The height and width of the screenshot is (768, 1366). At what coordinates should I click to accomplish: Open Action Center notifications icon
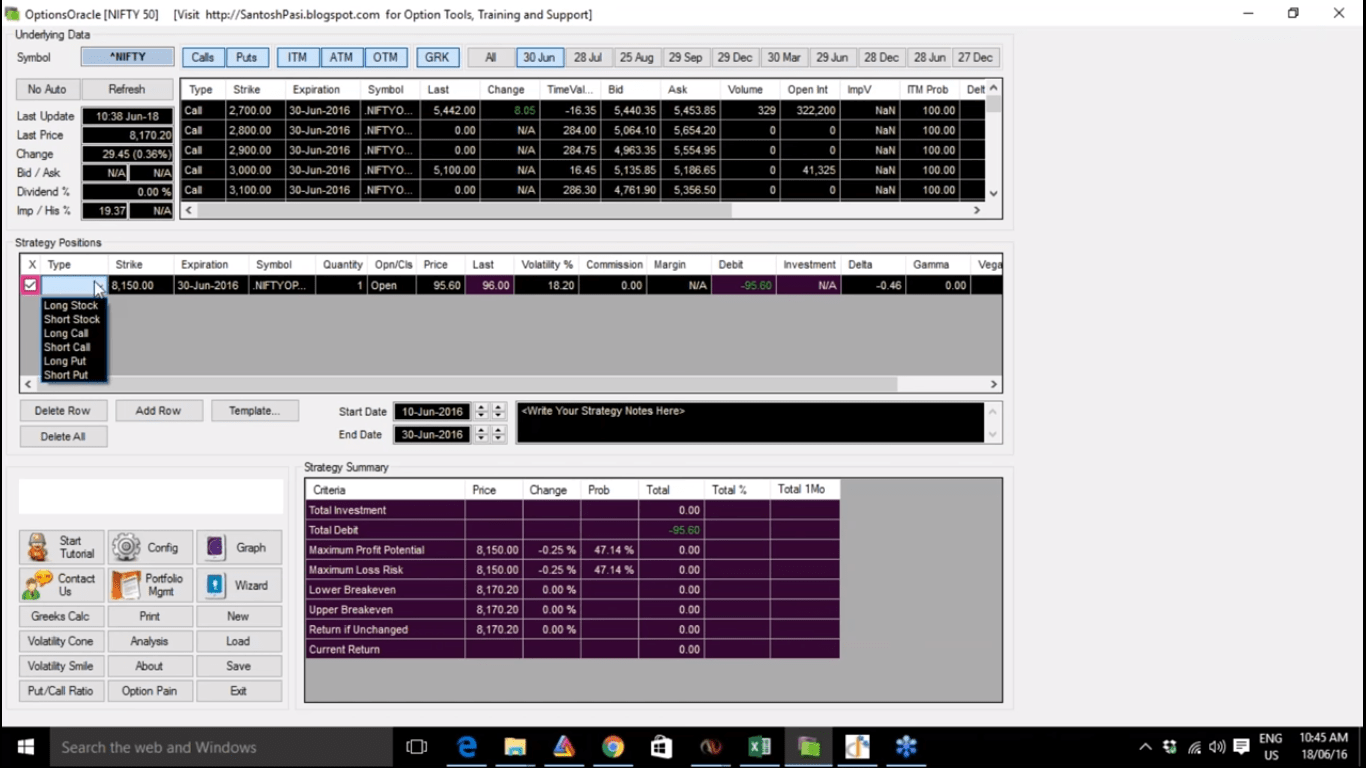coord(1241,747)
